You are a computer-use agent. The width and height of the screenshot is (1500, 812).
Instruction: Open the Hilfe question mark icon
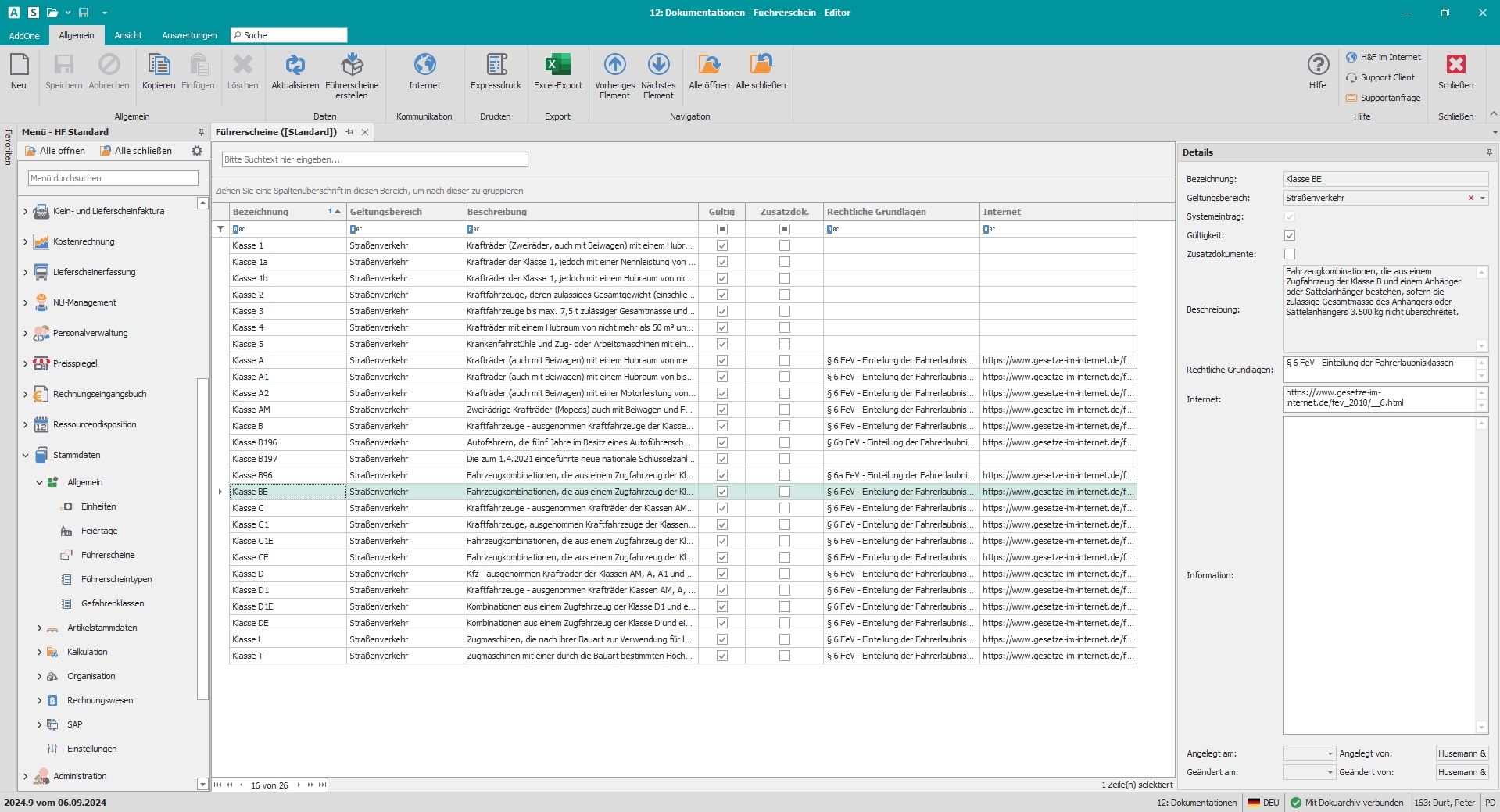tap(1318, 65)
